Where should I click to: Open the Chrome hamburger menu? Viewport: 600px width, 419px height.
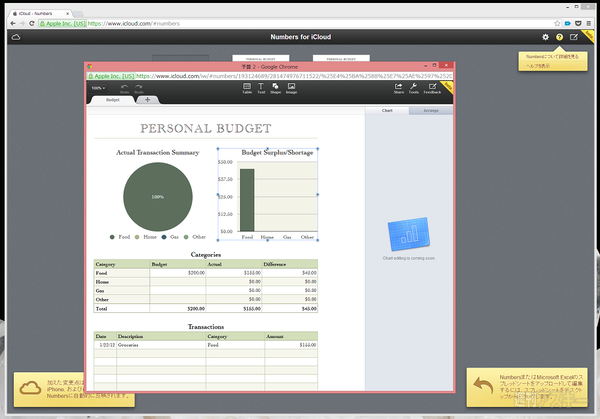[x=589, y=24]
